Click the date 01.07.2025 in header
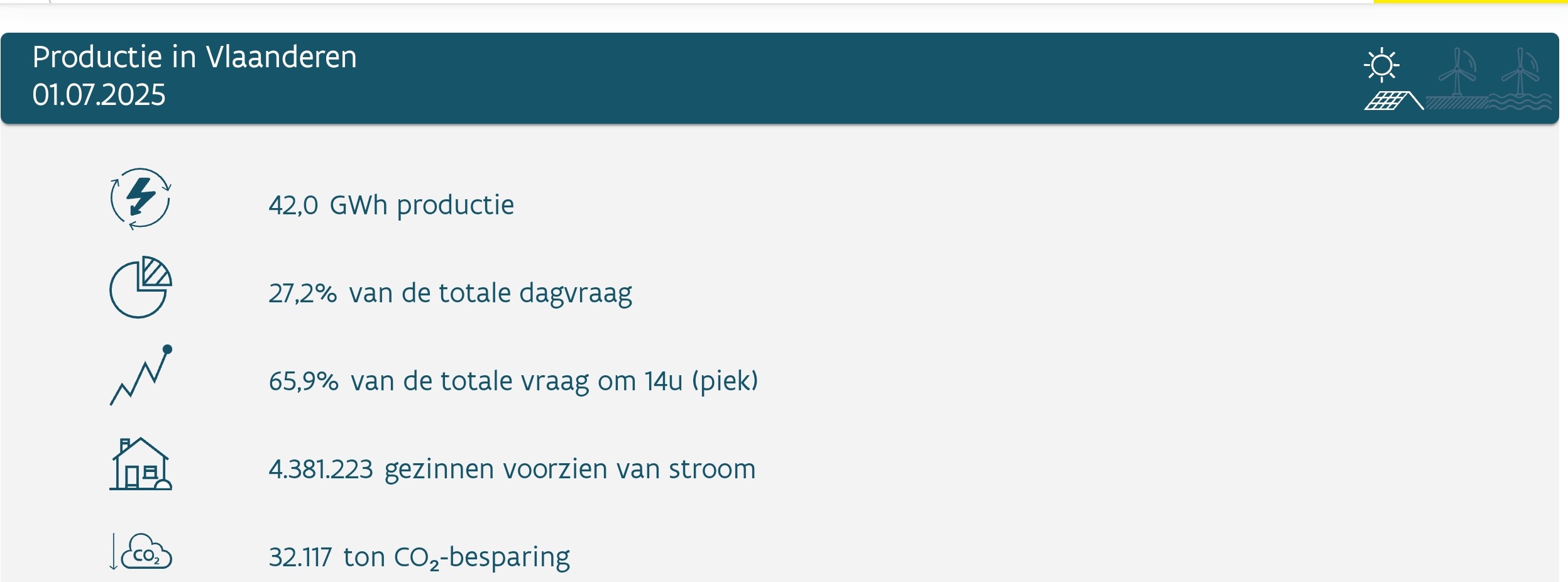The width and height of the screenshot is (1568, 582). pyautogui.click(x=99, y=95)
